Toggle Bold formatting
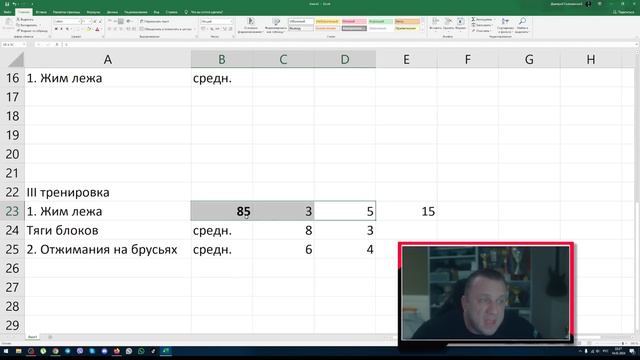Viewport: 640px width, 360px height. 56,29
